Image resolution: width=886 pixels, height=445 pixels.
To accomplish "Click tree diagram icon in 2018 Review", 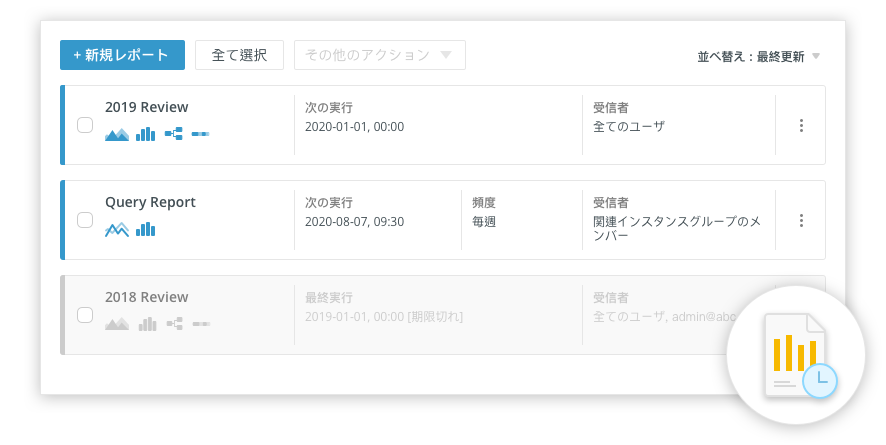I will pos(175,324).
